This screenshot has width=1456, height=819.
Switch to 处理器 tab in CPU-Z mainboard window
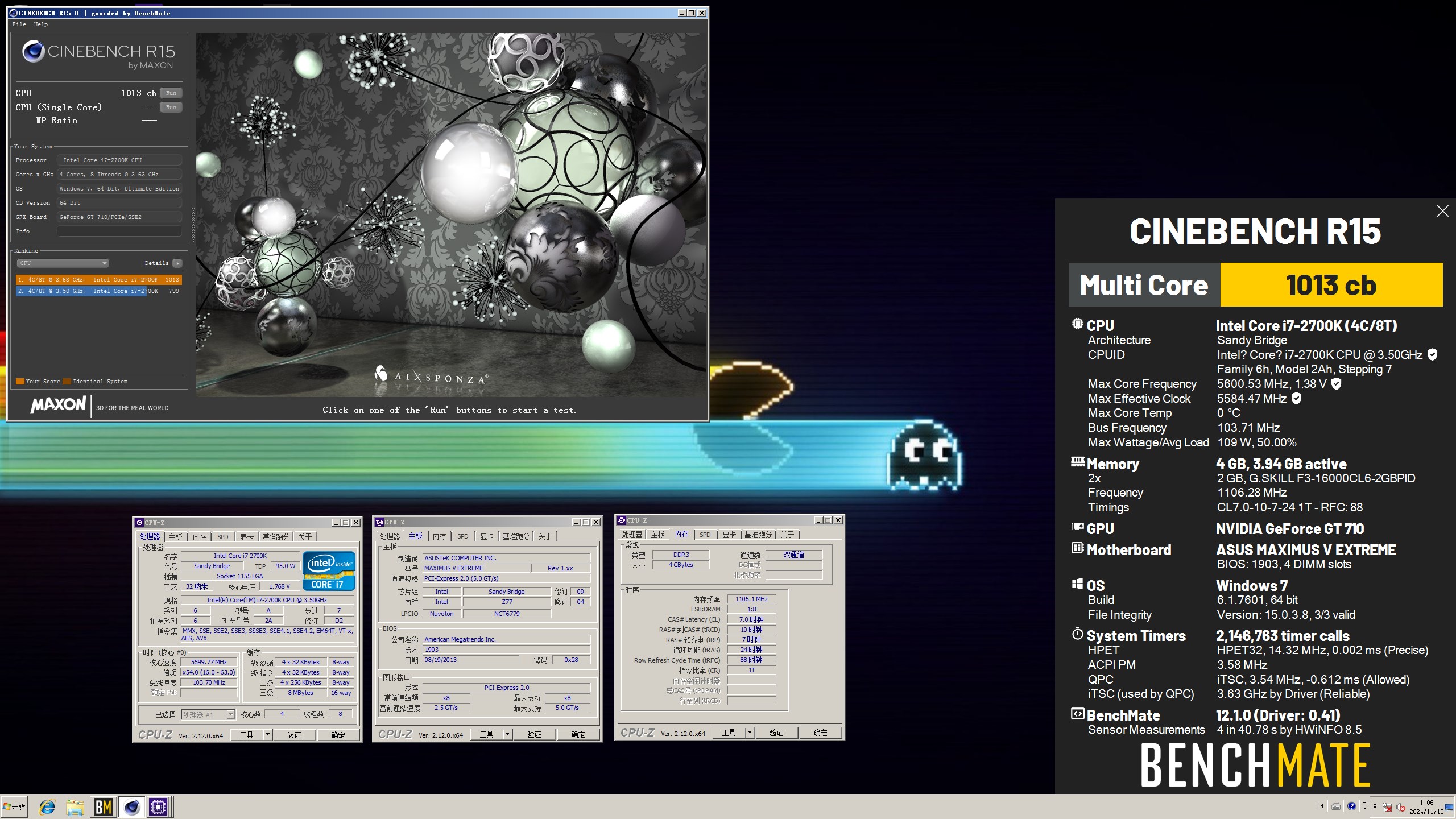pos(390,536)
